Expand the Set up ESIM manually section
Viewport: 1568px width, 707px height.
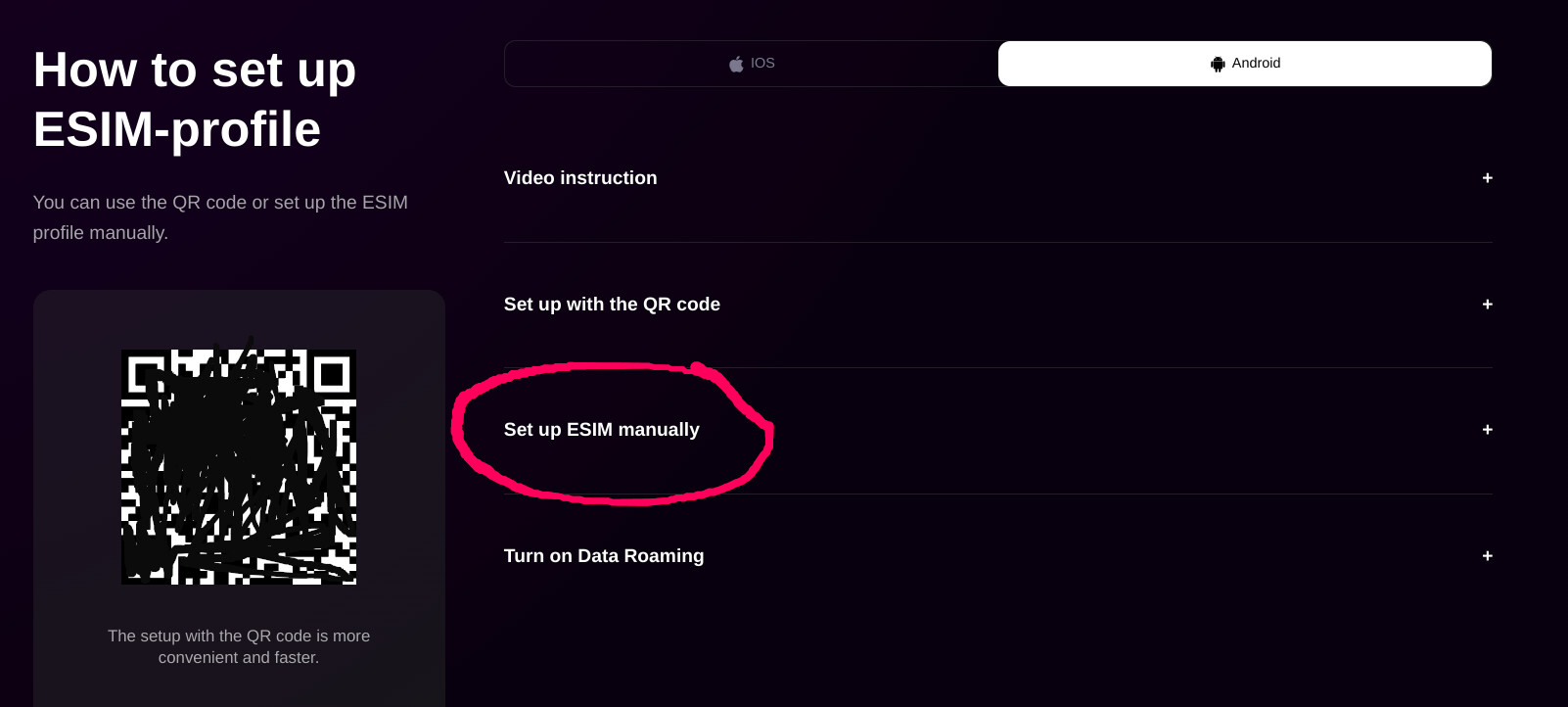click(x=997, y=430)
